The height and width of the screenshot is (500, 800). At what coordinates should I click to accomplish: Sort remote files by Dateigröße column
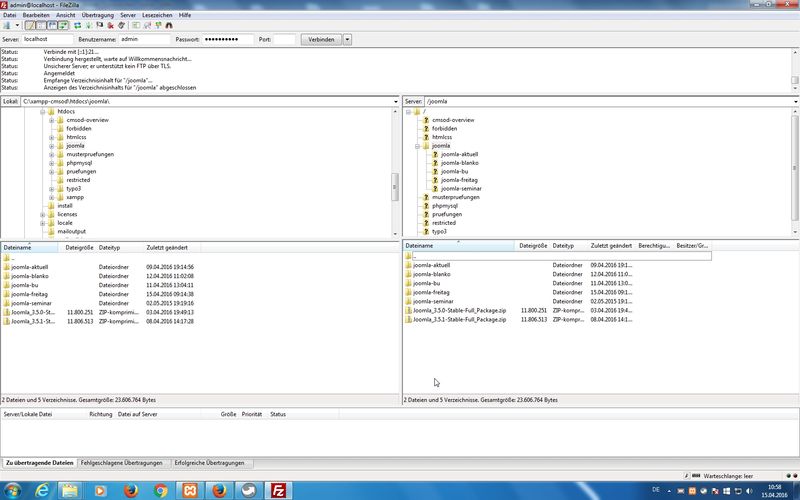click(x=533, y=245)
